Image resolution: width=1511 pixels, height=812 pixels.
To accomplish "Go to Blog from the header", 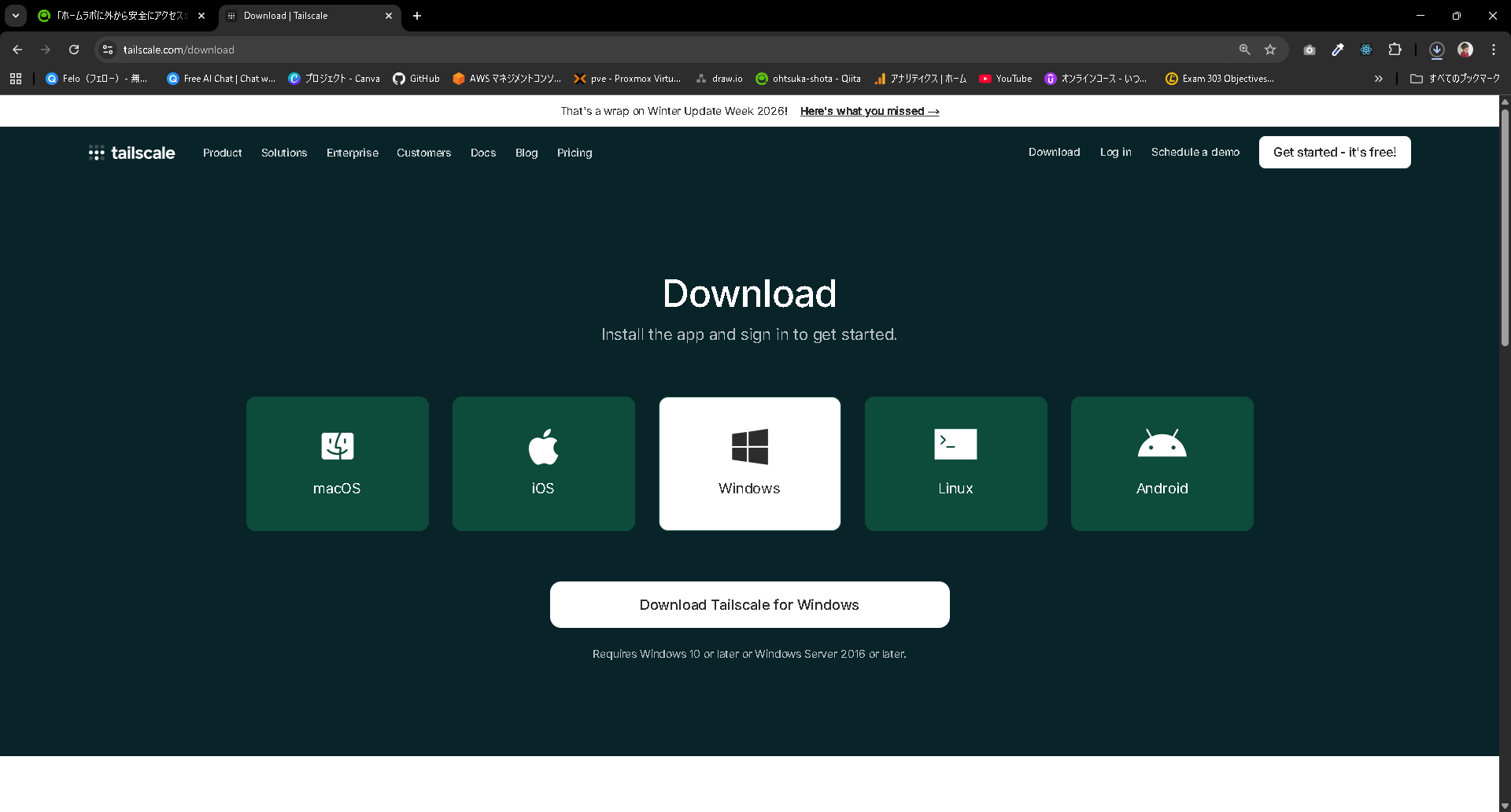I will point(526,153).
